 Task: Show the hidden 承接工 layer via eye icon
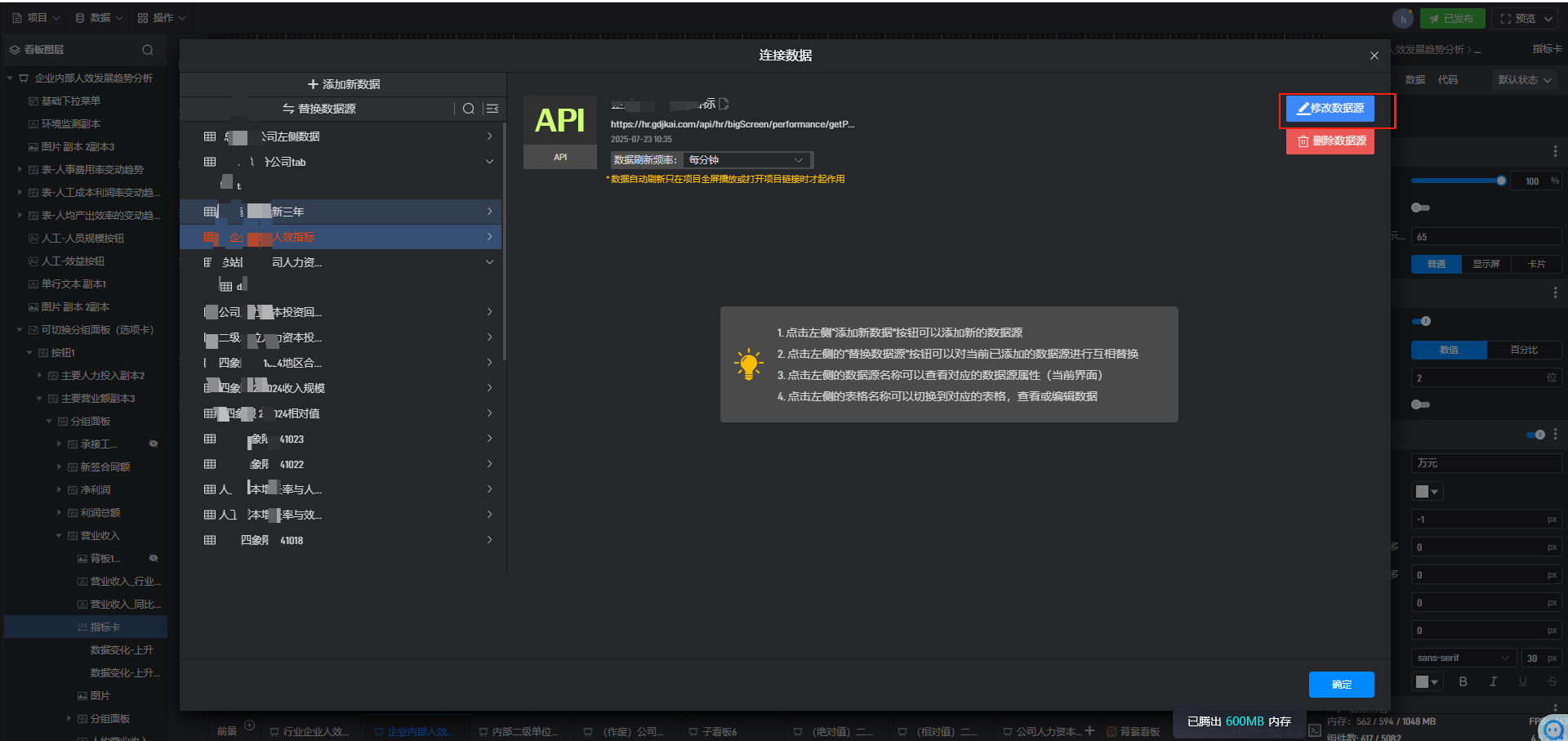[154, 444]
